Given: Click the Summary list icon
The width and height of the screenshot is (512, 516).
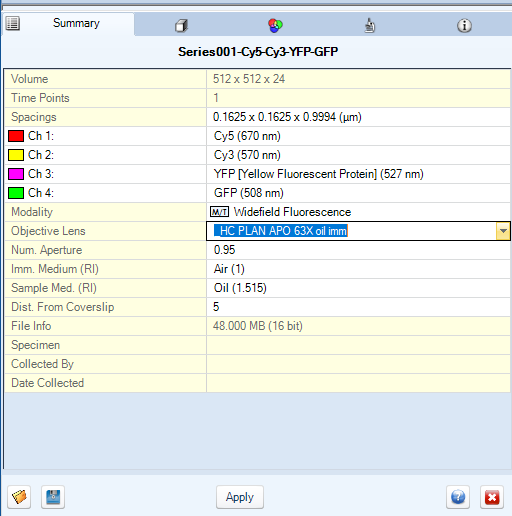Looking at the screenshot, I should [x=13, y=23].
